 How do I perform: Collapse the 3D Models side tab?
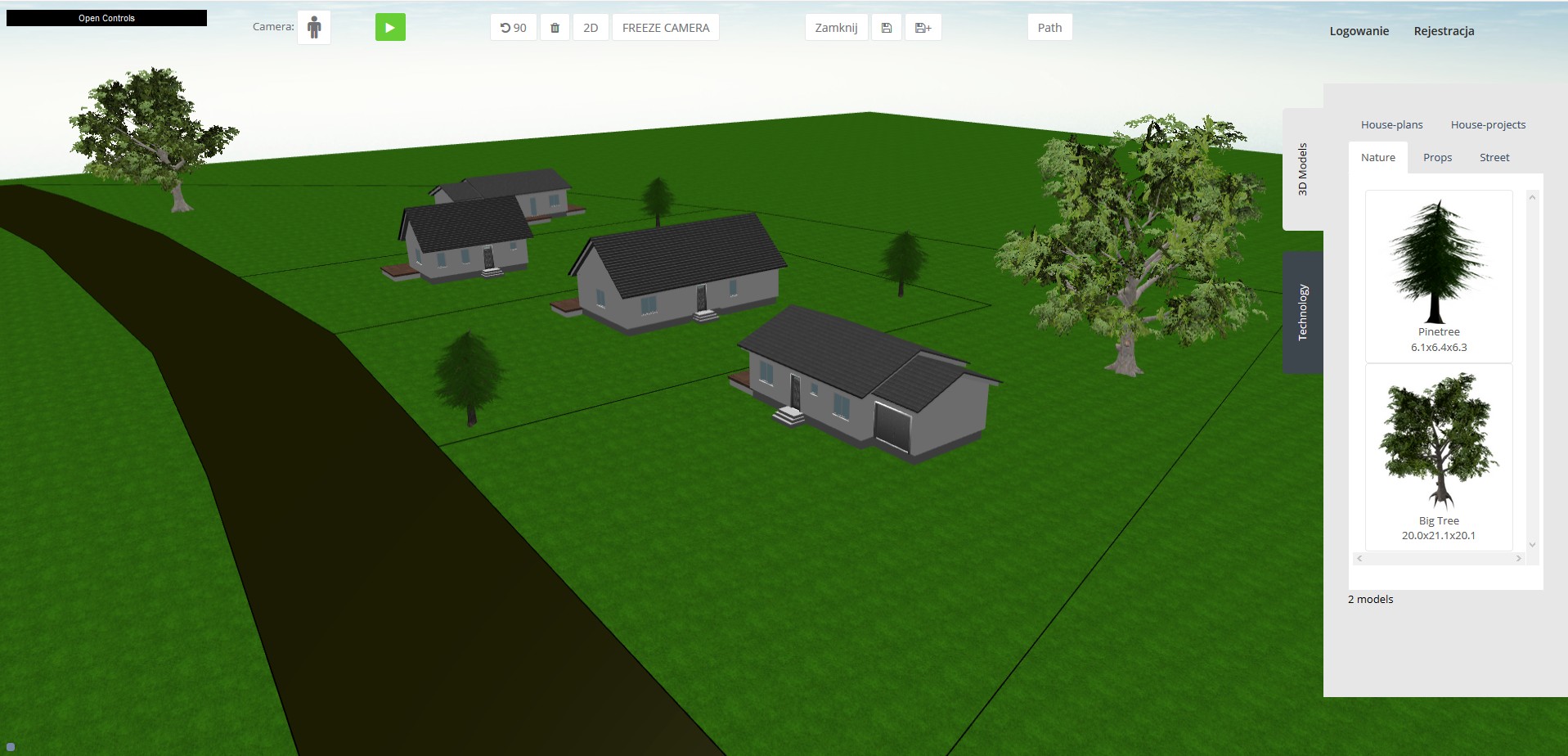click(1303, 169)
